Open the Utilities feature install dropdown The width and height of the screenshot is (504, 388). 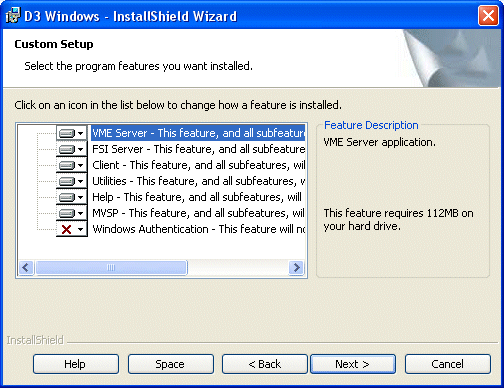pyautogui.click(x=72, y=181)
